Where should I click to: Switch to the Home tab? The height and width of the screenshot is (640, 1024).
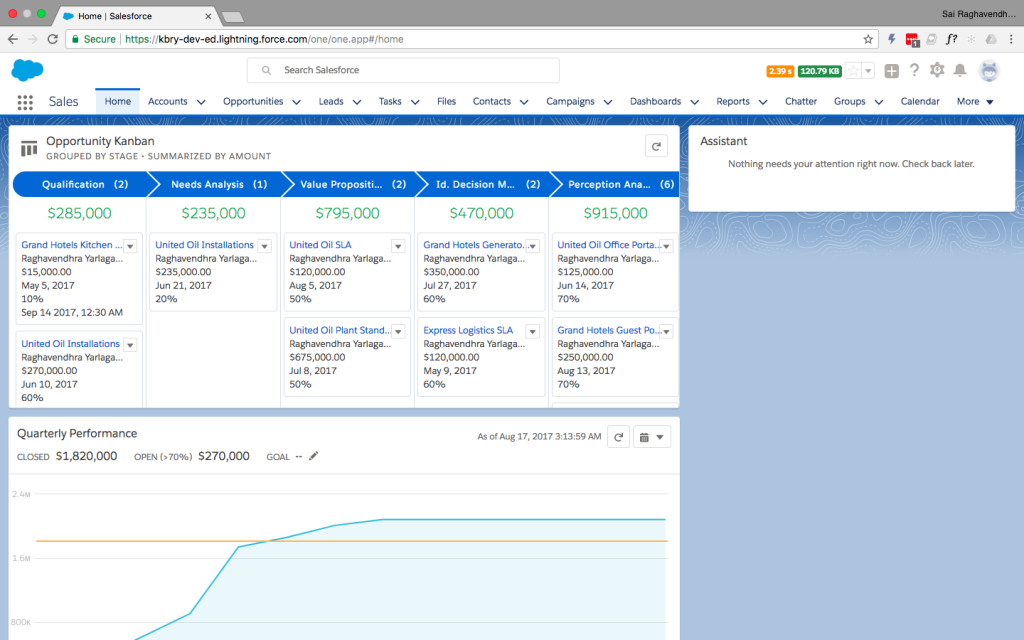pyautogui.click(x=118, y=101)
